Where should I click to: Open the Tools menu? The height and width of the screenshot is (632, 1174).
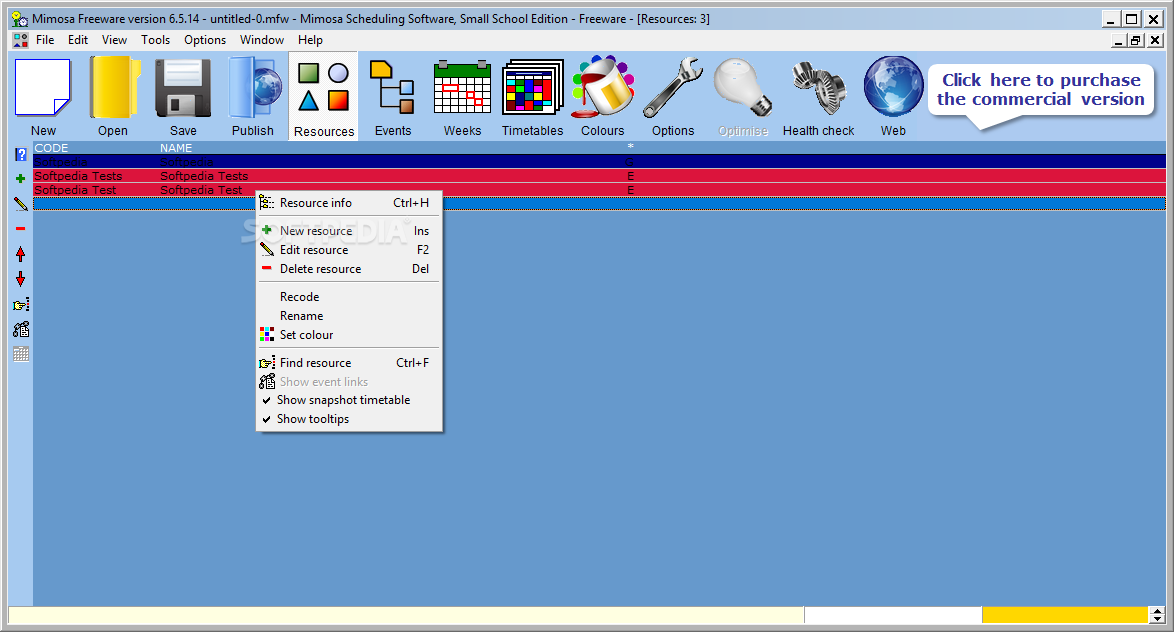pos(156,40)
